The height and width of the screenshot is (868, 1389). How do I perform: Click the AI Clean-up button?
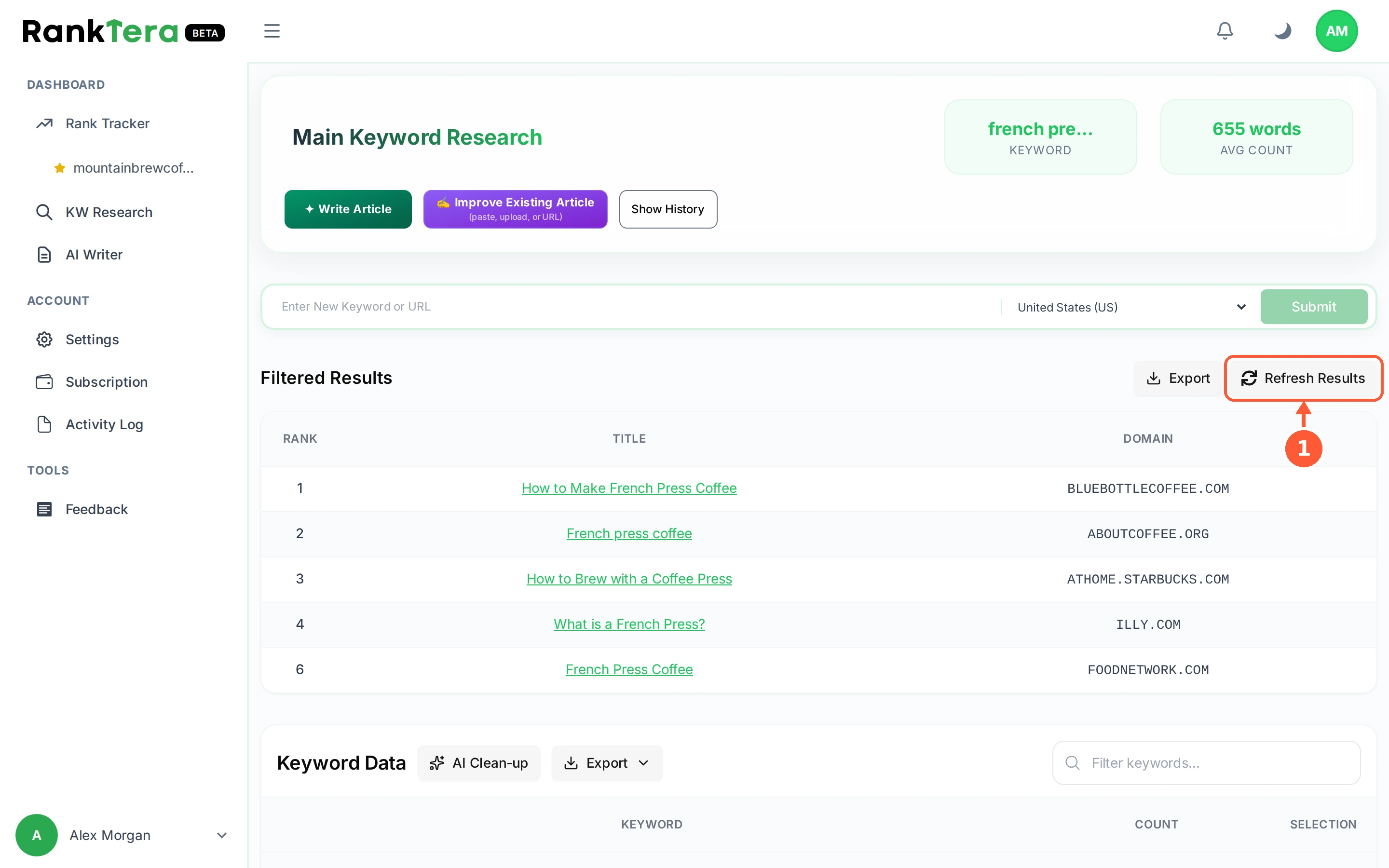(479, 763)
